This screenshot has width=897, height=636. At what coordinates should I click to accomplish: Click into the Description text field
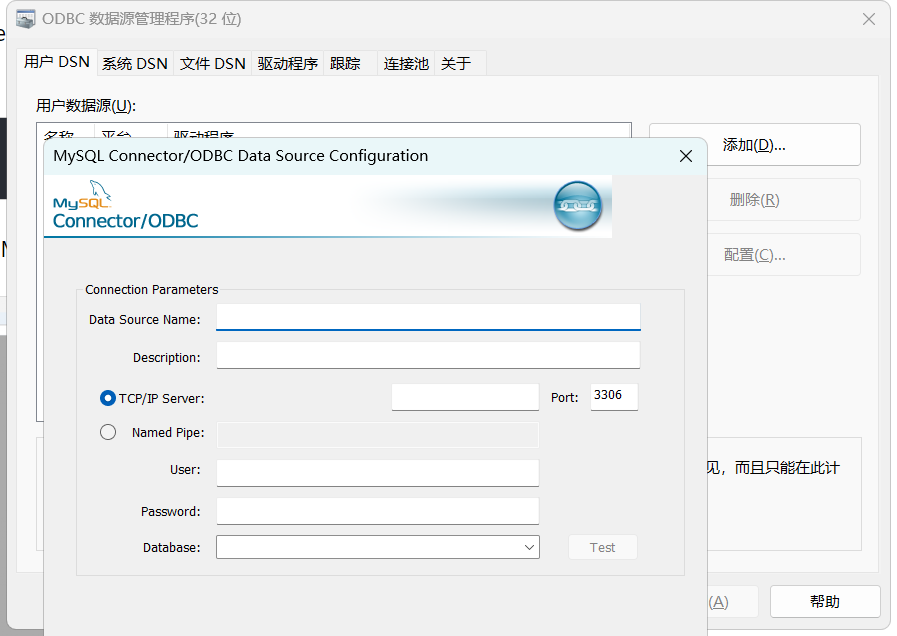point(428,355)
